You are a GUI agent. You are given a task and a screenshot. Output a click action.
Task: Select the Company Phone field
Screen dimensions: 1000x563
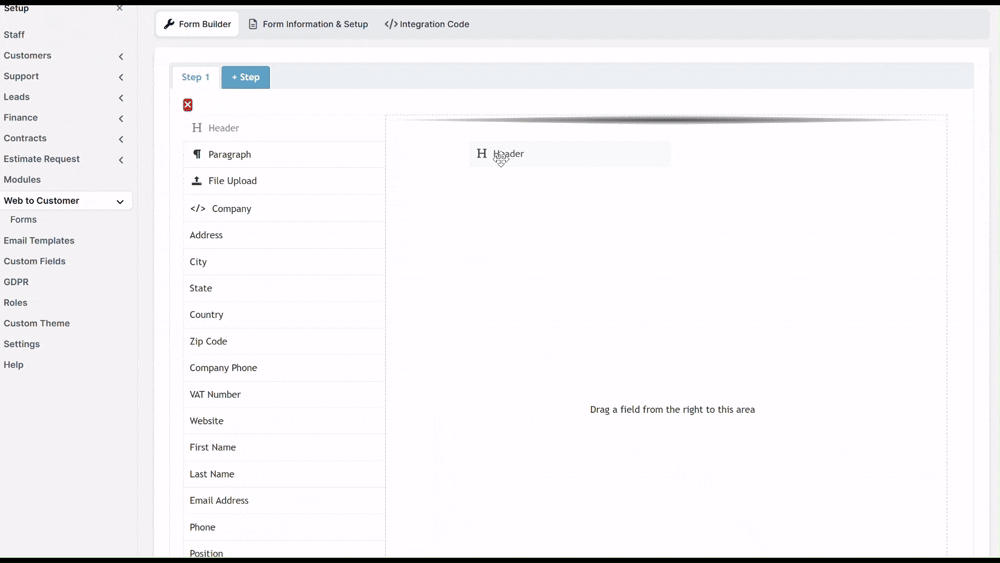pos(284,368)
